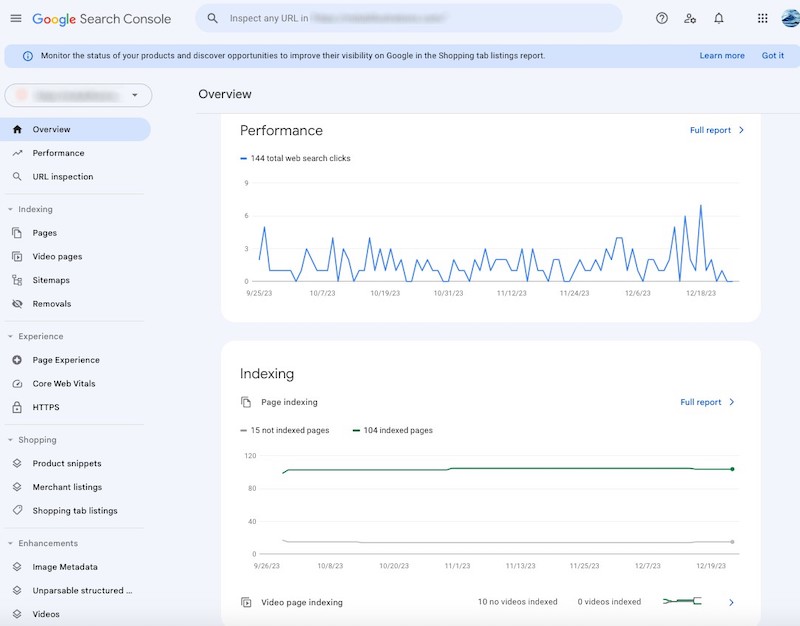Open the property selector dropdown
This screenshot has width=800, height=626.
(78, 95)
